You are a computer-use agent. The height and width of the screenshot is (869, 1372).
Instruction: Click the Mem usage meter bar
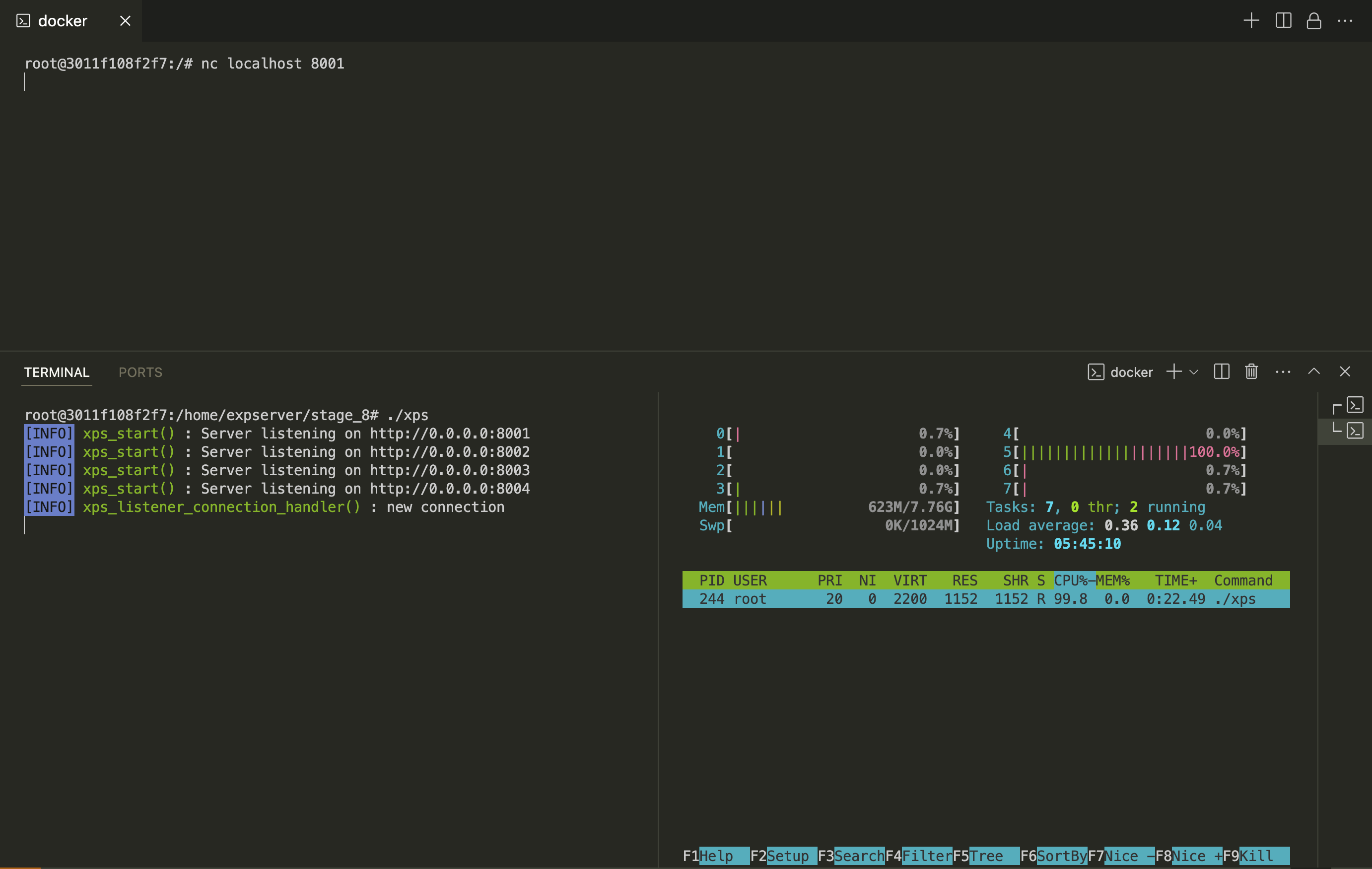point(829,507)
